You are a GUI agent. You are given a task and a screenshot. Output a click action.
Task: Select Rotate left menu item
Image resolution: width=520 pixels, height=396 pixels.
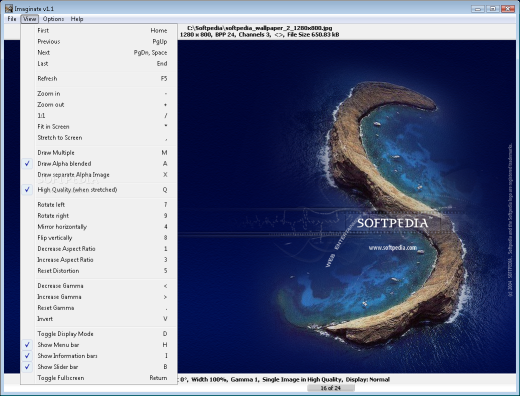pos(99,205)
